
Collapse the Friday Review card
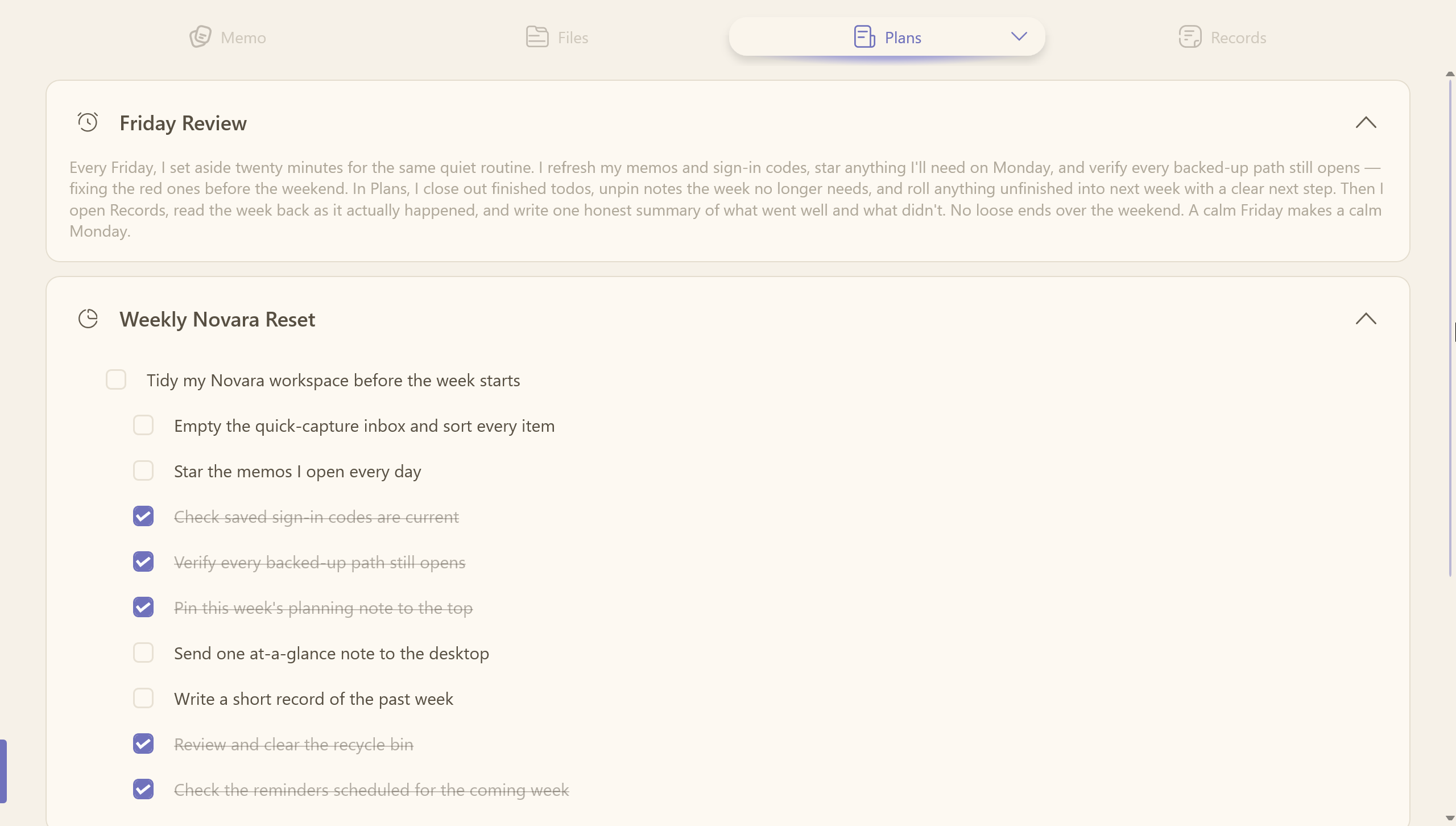pos(1366,122)
